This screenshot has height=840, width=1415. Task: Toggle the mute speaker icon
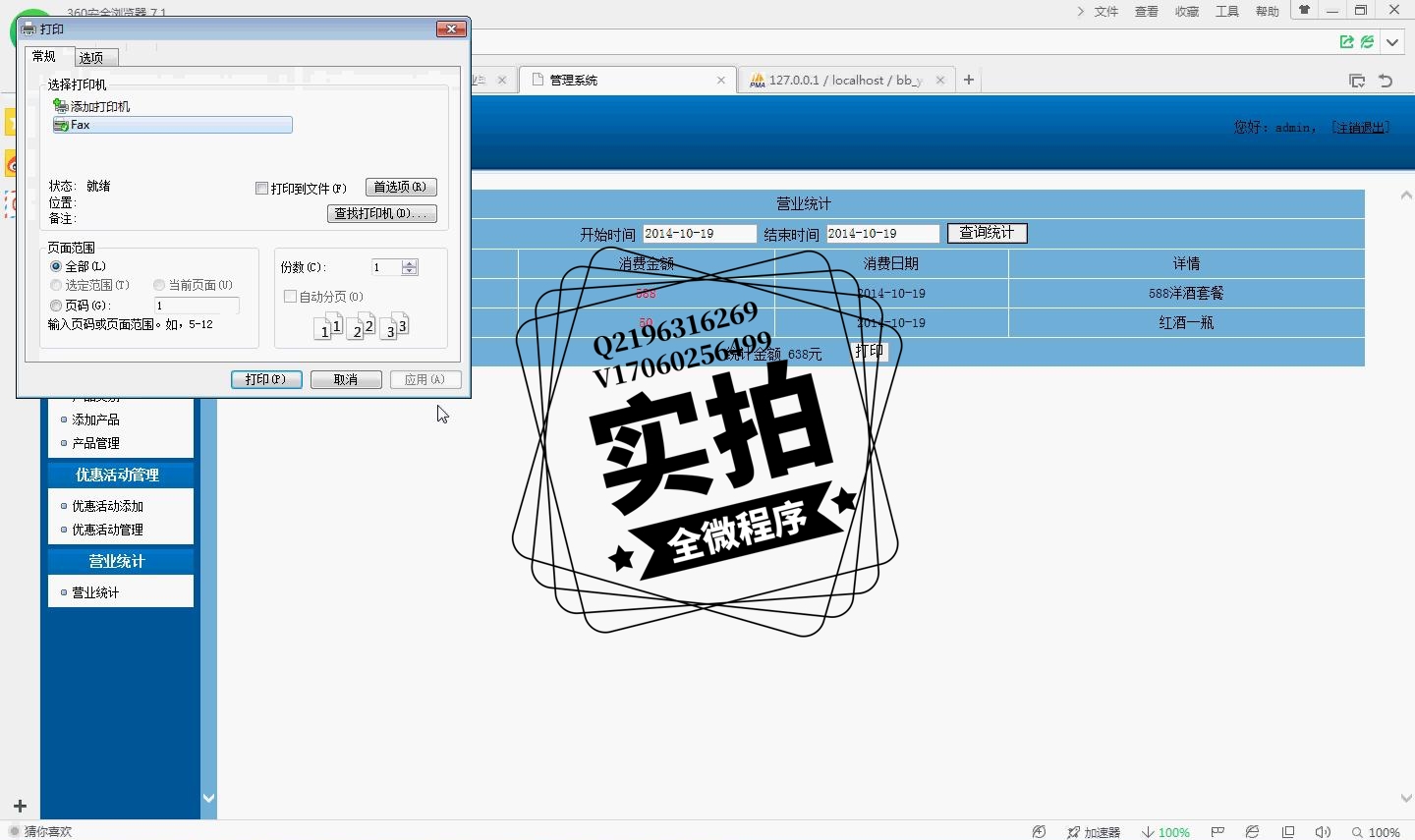coord(1323,832)
